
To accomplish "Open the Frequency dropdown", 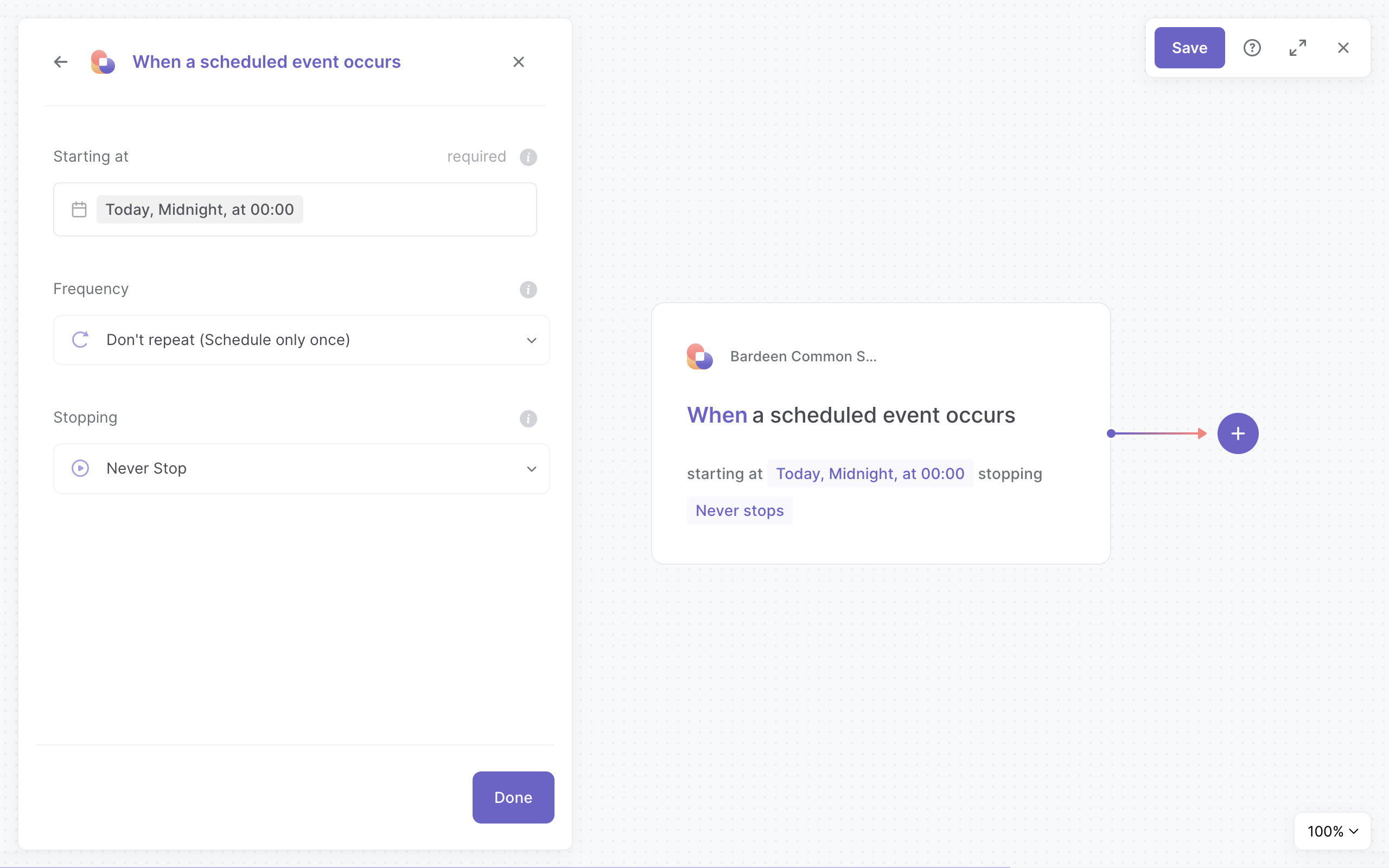I will click(301, 340).
